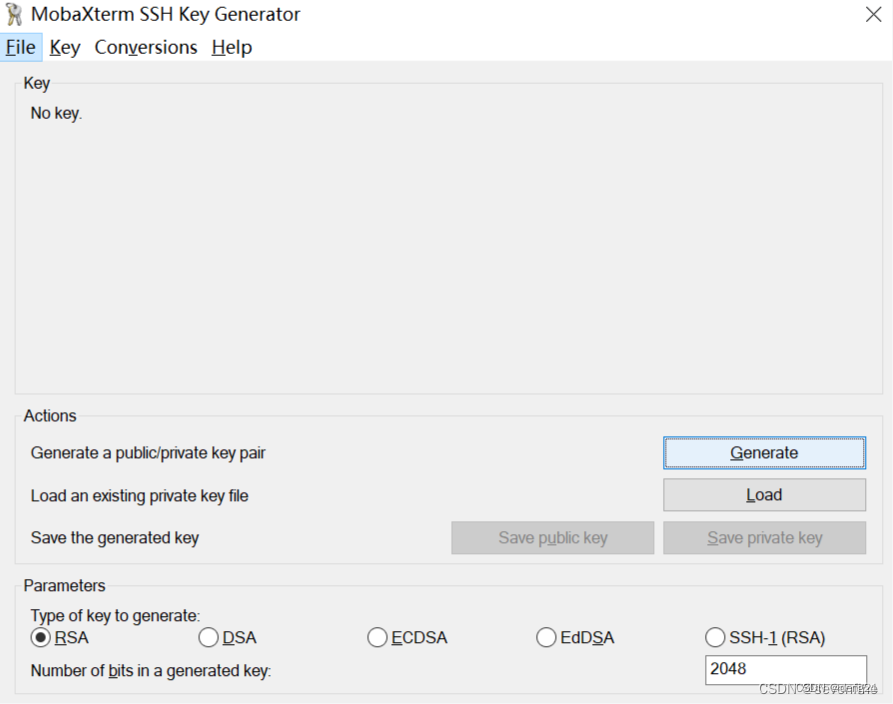Viewport: 893px width, 704px height.
Task: Click the Generate button
Action: pos(764,453)
